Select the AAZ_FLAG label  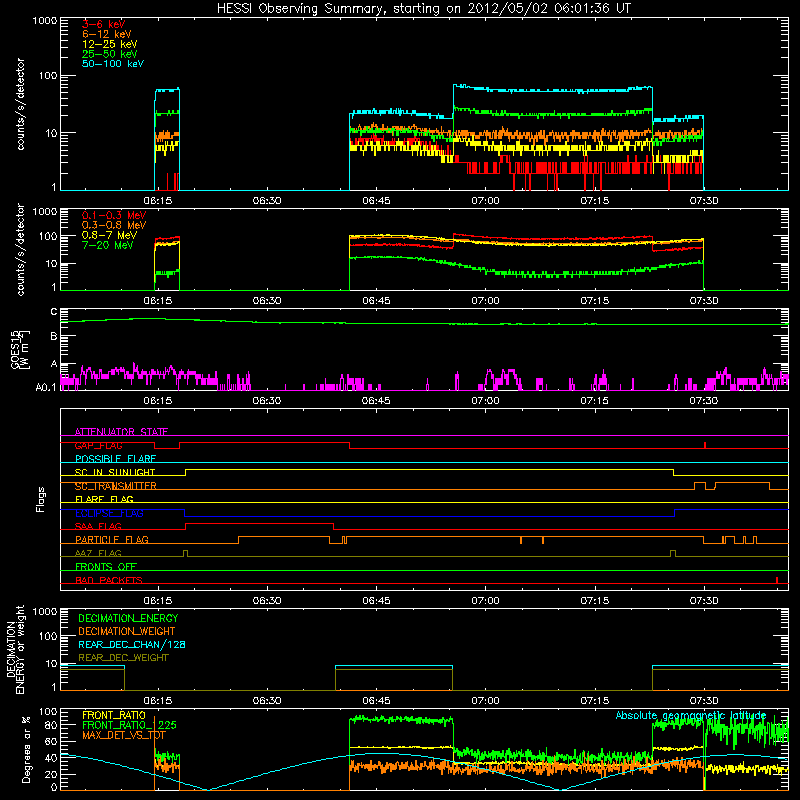click(98, 553)
